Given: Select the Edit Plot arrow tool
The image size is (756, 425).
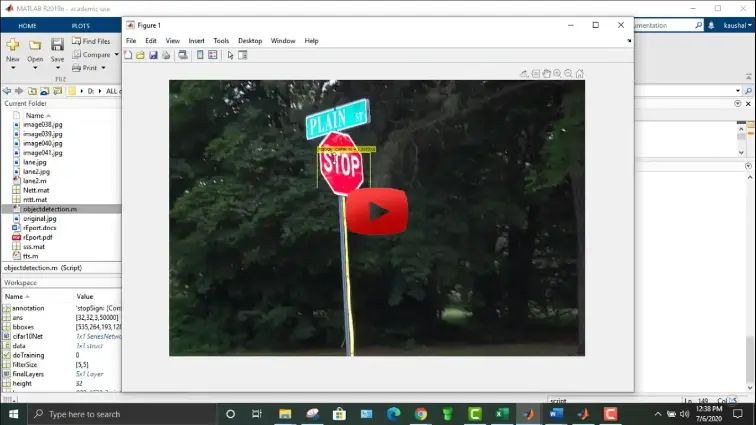Looking at the screenshot, I should pos(230,55).
